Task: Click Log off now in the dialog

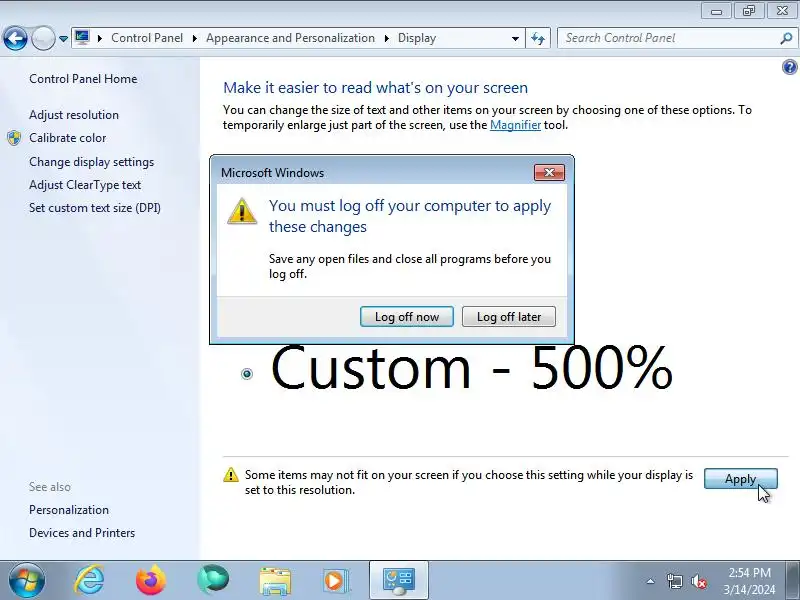Action: point(407,317)
